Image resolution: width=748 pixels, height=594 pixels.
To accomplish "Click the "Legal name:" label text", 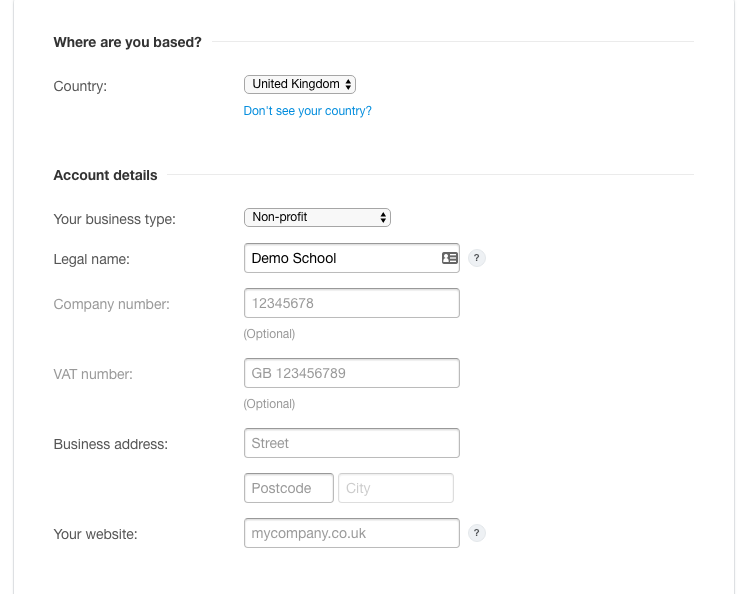I will (x=92, y=259).
